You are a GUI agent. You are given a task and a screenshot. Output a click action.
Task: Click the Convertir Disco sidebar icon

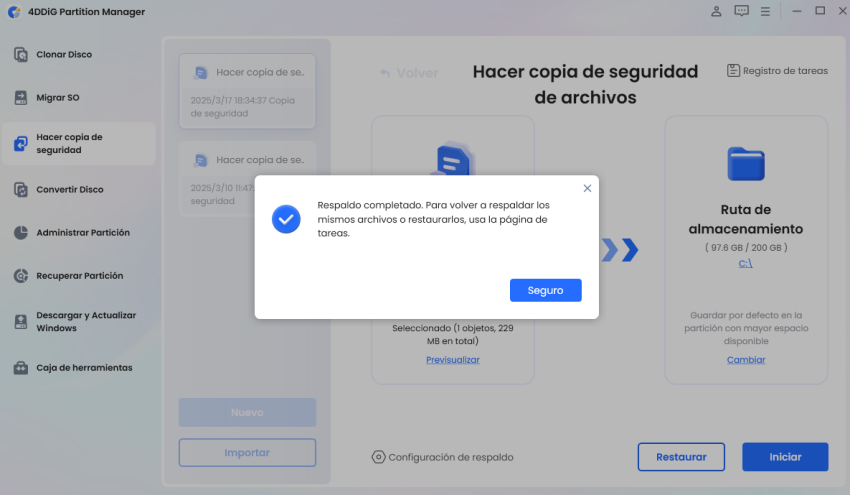click(21, 190)
